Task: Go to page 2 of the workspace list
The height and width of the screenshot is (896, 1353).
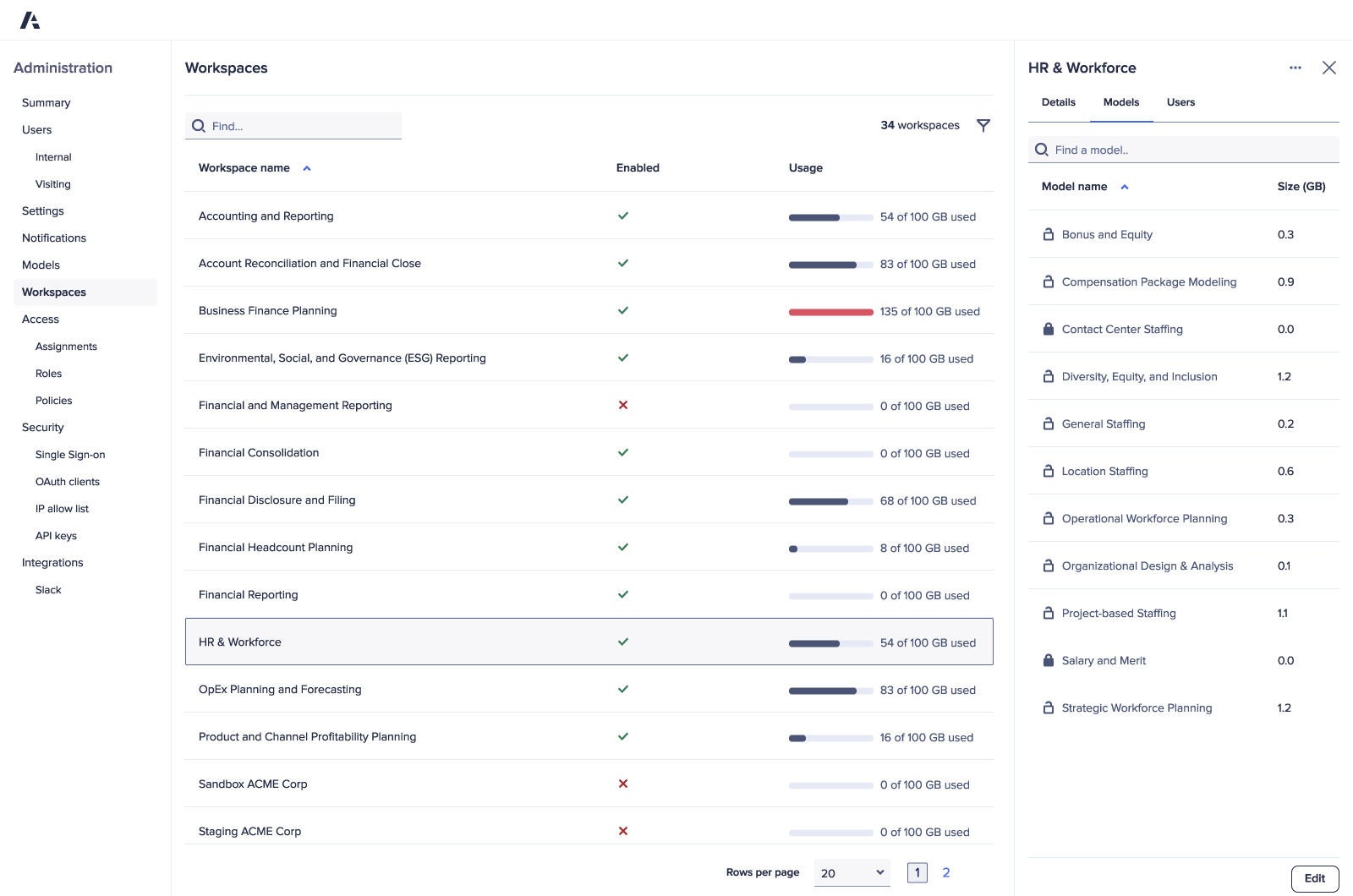Action: [x=945, y=871]
